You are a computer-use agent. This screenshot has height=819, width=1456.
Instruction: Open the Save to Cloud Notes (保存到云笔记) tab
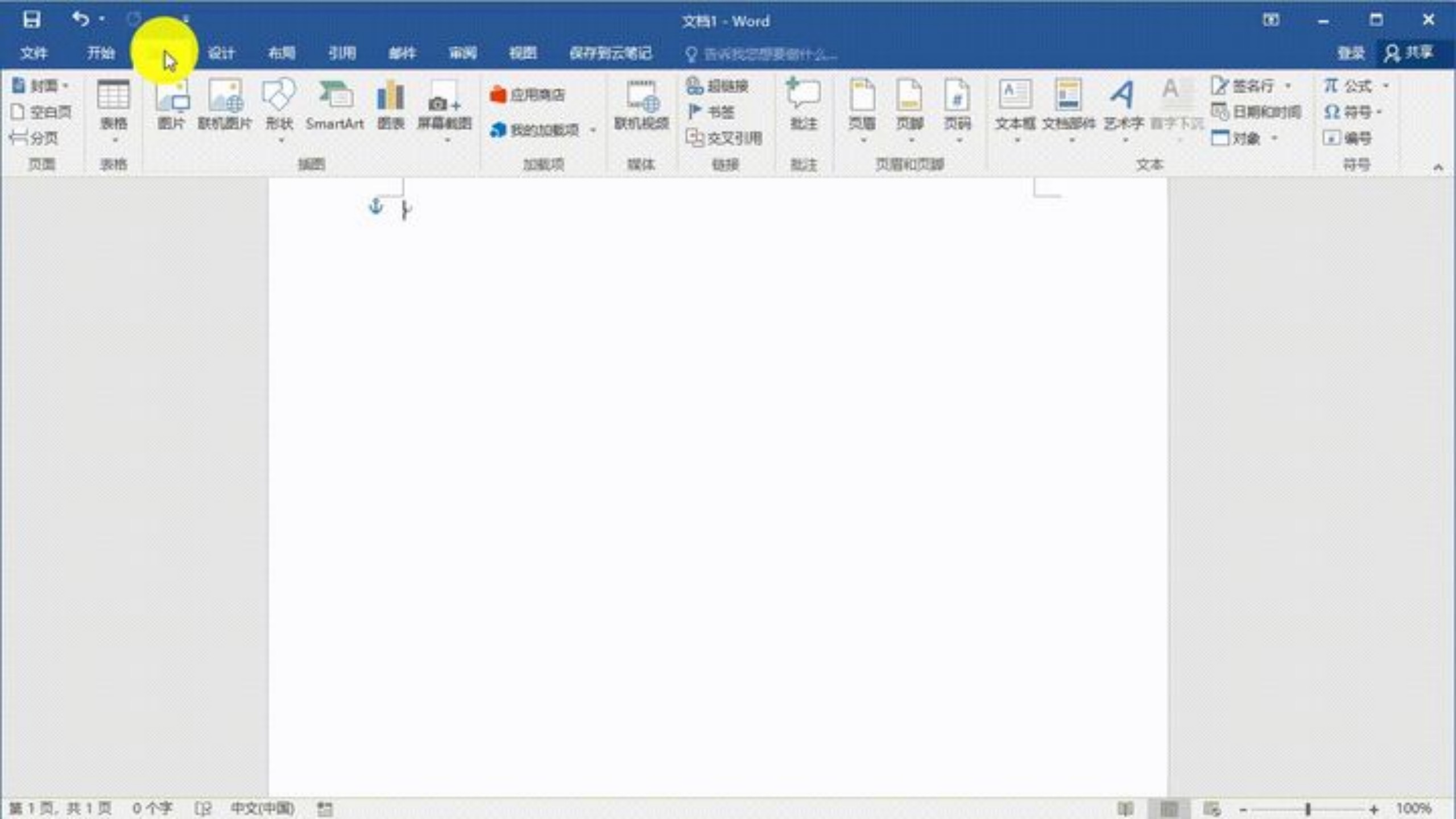610,53
